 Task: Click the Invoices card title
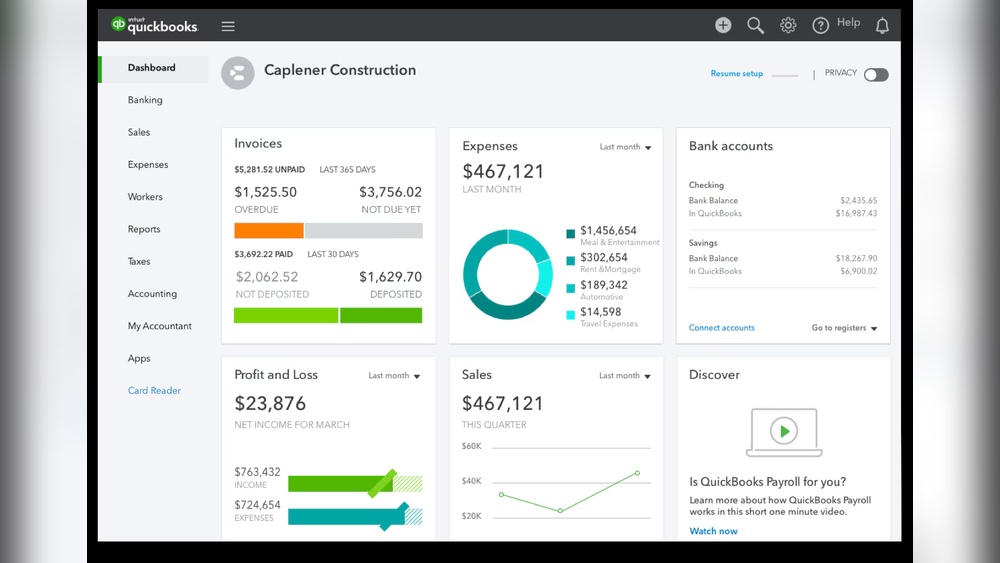(258, 143)
